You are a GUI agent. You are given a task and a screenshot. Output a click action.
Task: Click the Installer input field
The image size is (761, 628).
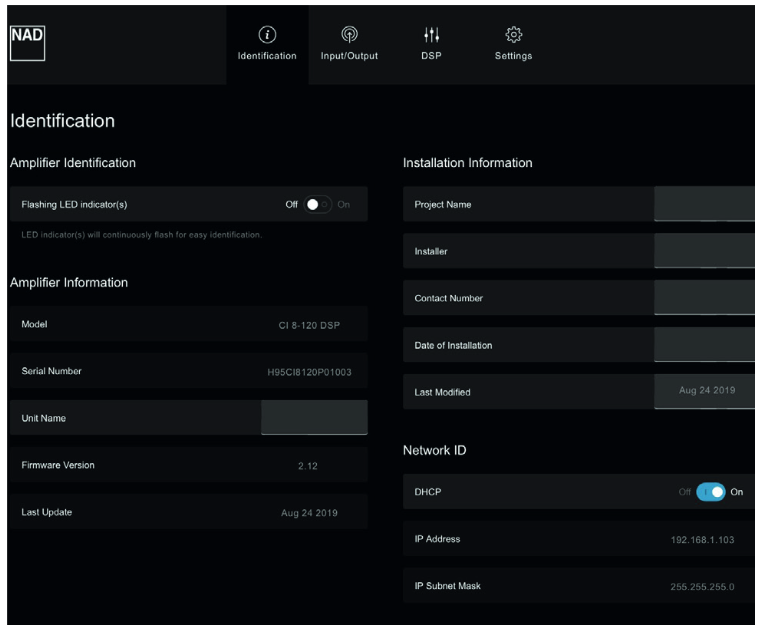click(704, 251)
